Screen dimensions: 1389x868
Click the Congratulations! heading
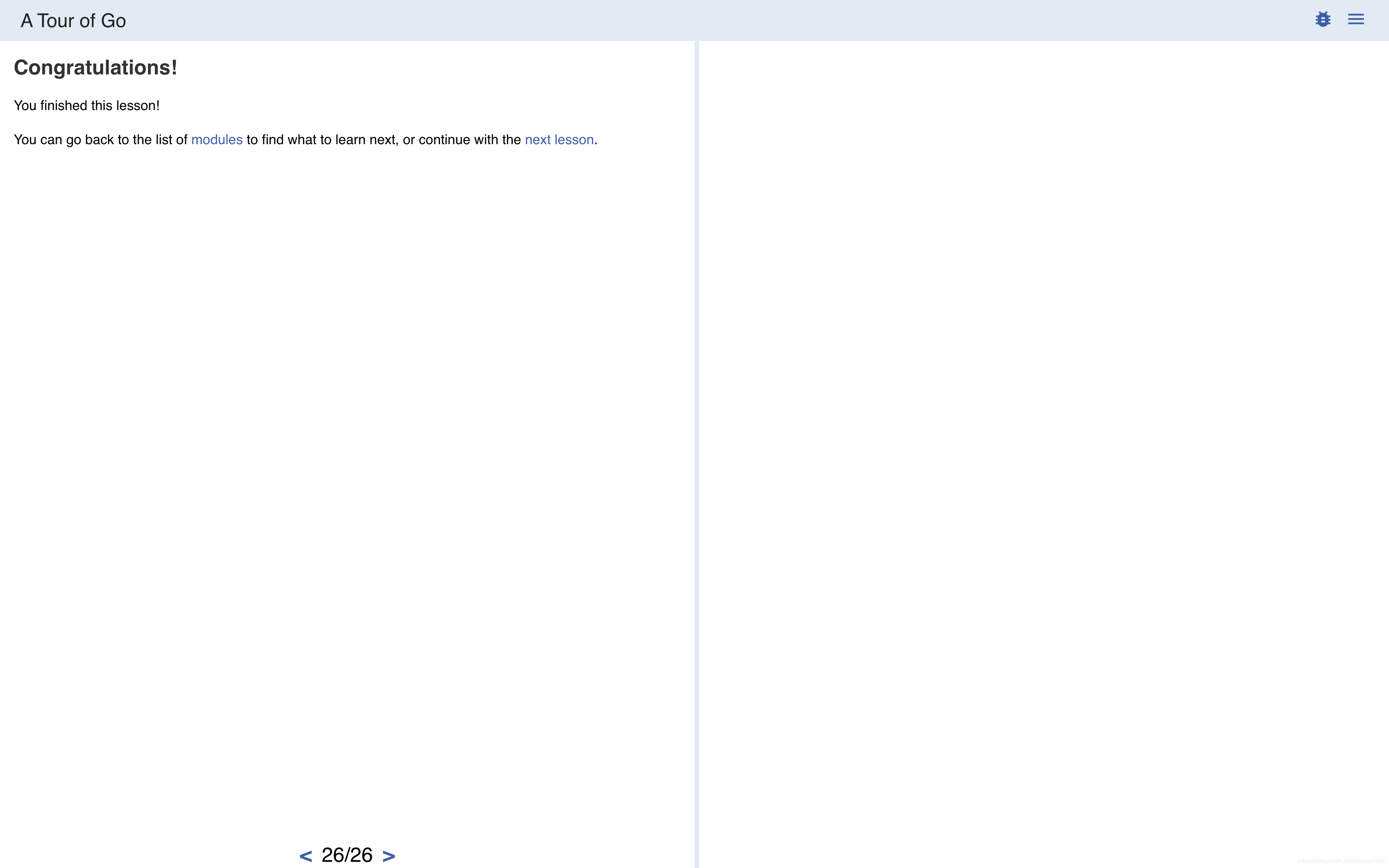click(95, 68)
